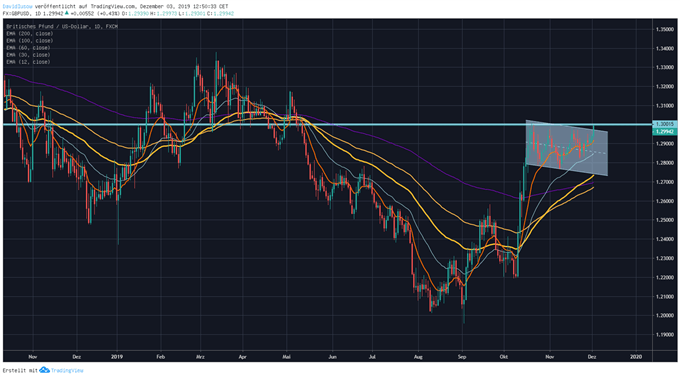Click the 1.33000 price axis label

[x=664, y=67]
